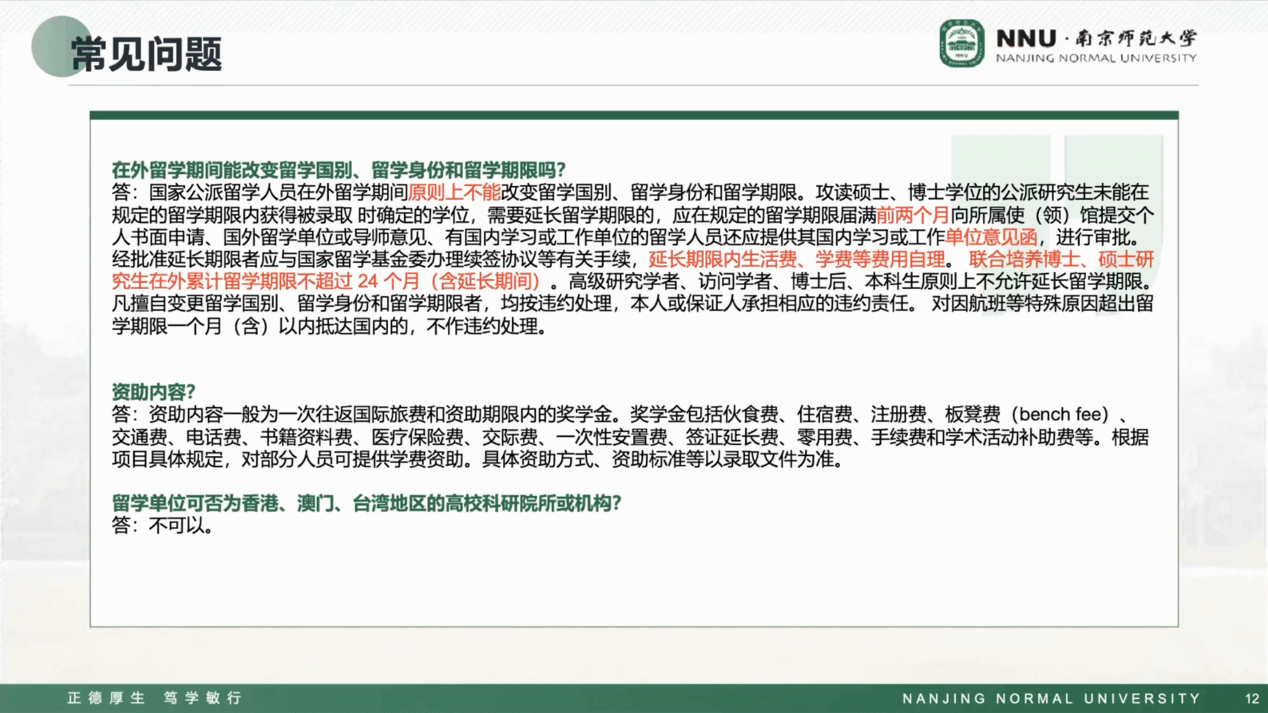Click NANJING NORMAL UNIVERSITY in the footer bar

1051,698
